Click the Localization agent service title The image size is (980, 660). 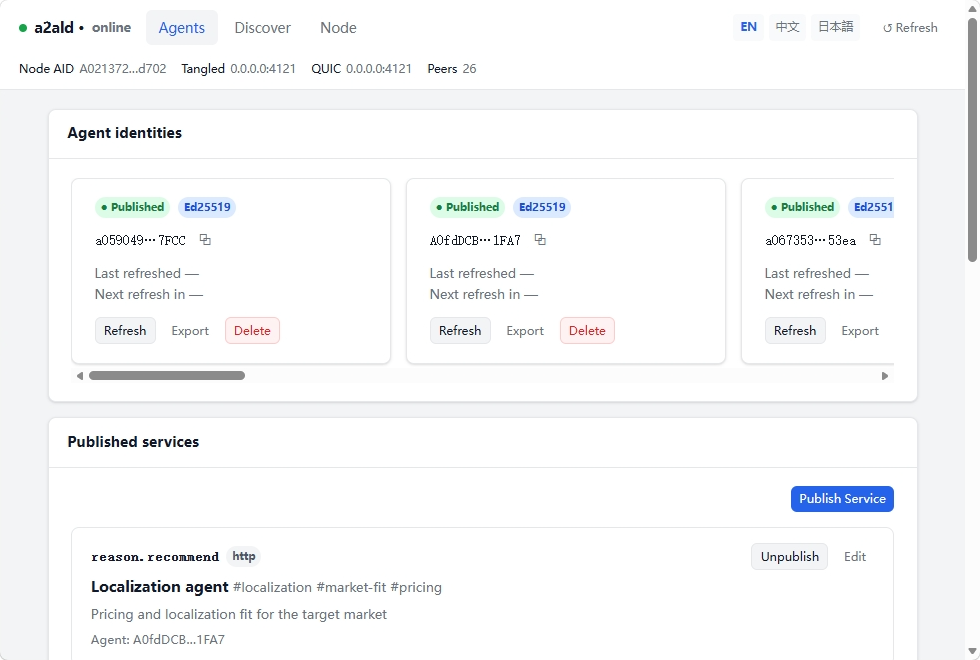pos(159,587)
